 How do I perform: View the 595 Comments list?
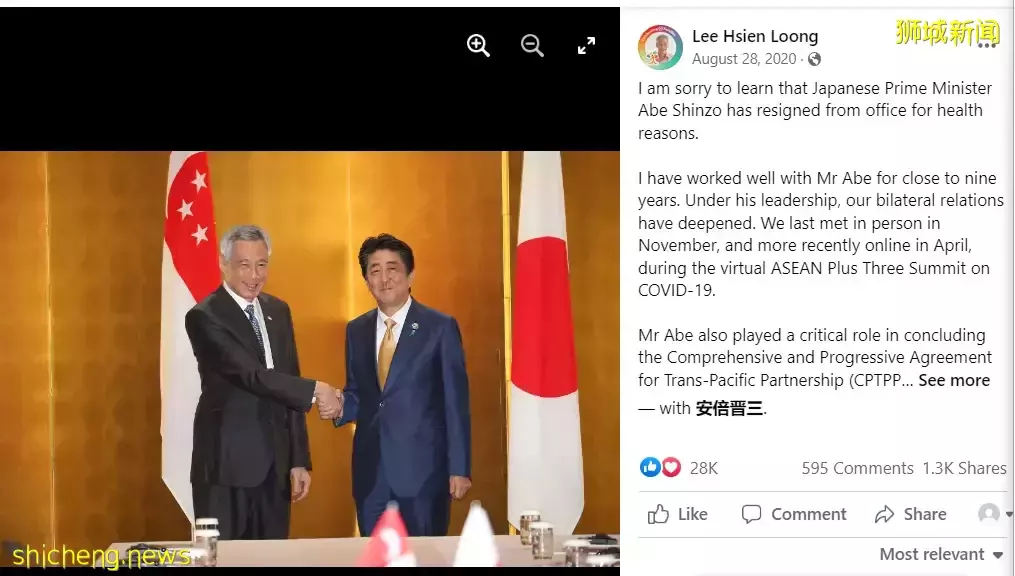857,468
